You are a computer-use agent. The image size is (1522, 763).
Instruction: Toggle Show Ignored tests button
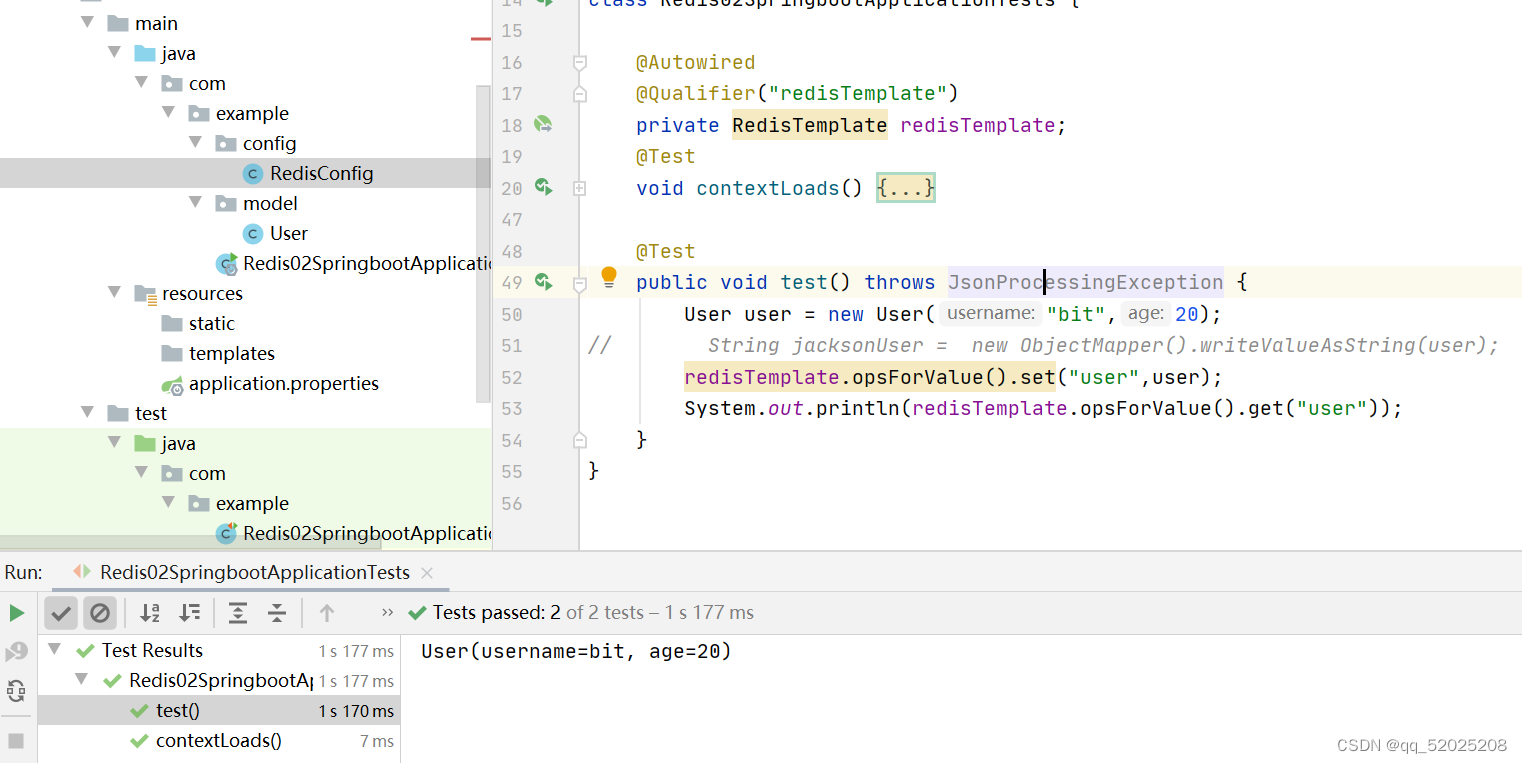(100, 613)
